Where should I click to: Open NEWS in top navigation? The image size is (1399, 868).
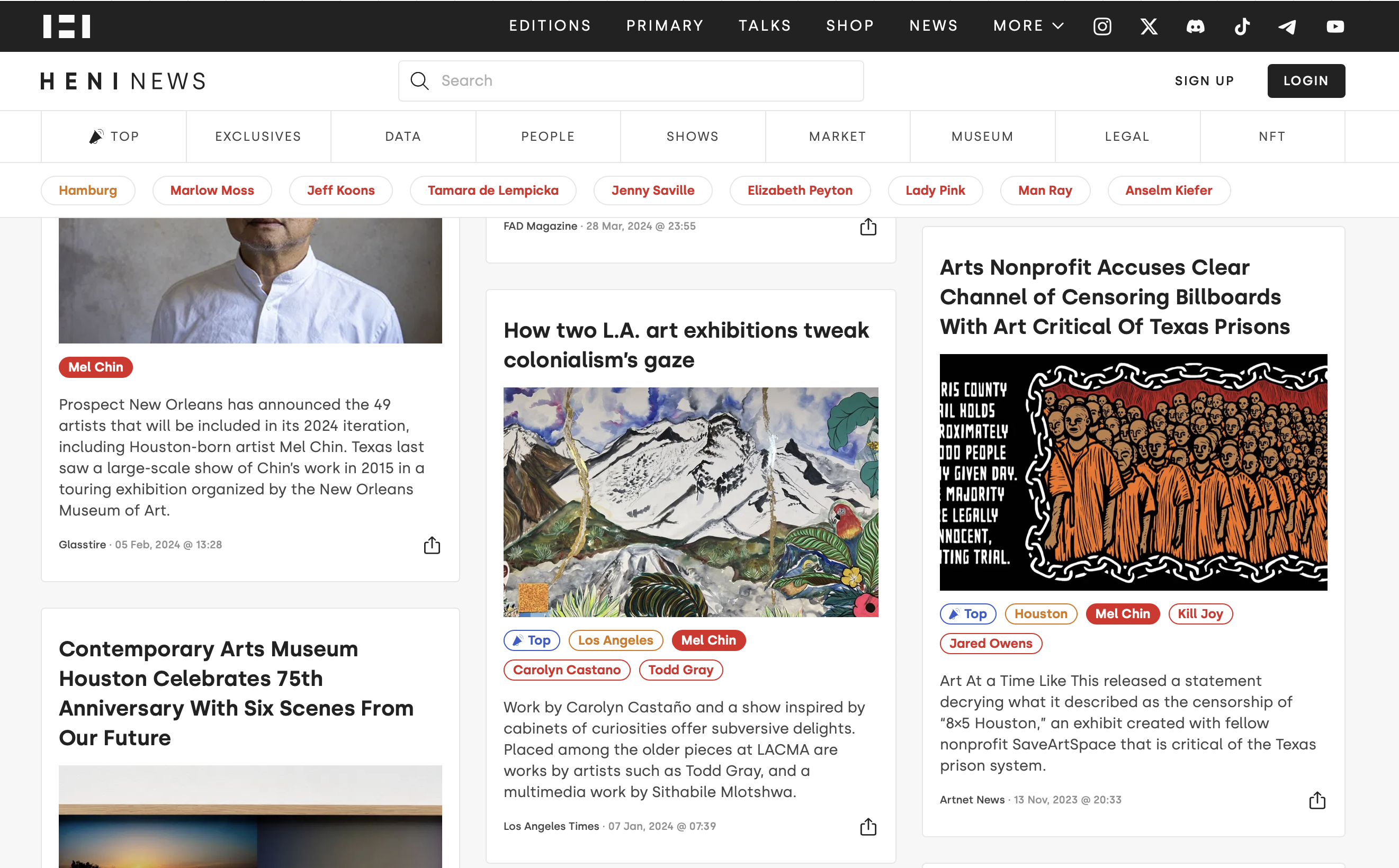pos(933,26)
